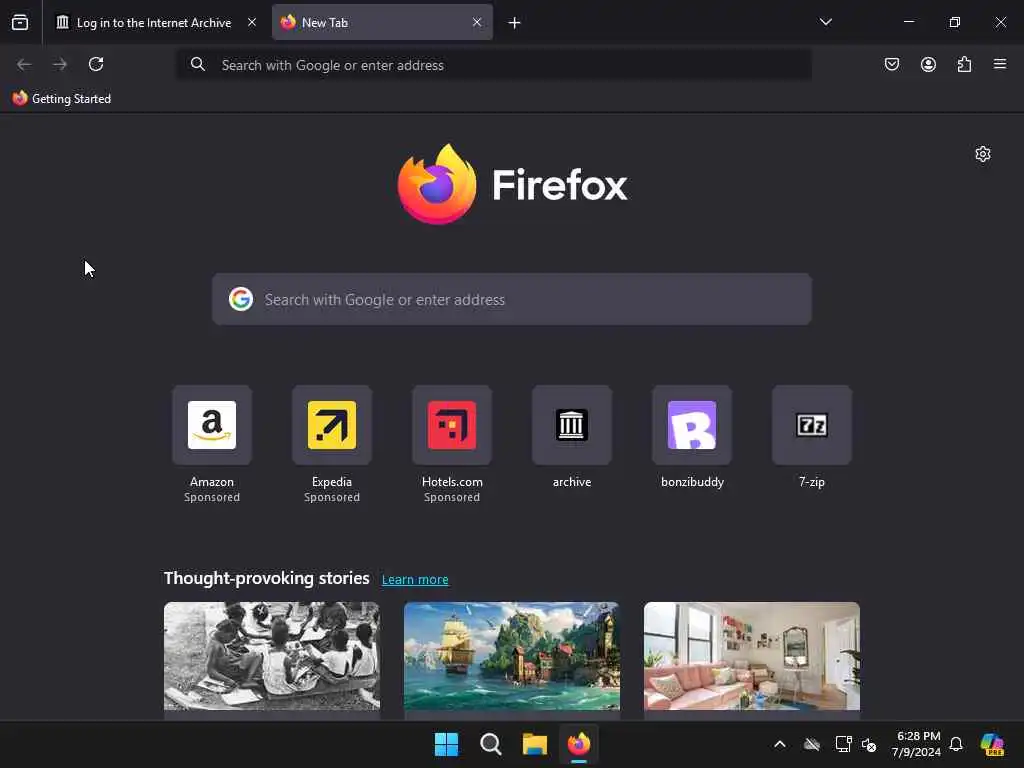Click the Google logo in search box
This screenshot has height=768, width=1024.
tap(241, 299)
